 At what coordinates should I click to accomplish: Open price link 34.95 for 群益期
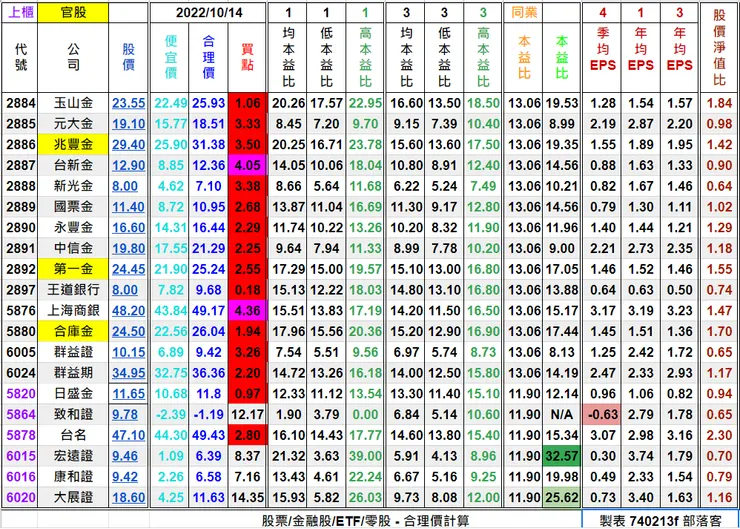[x=128, y=373]
